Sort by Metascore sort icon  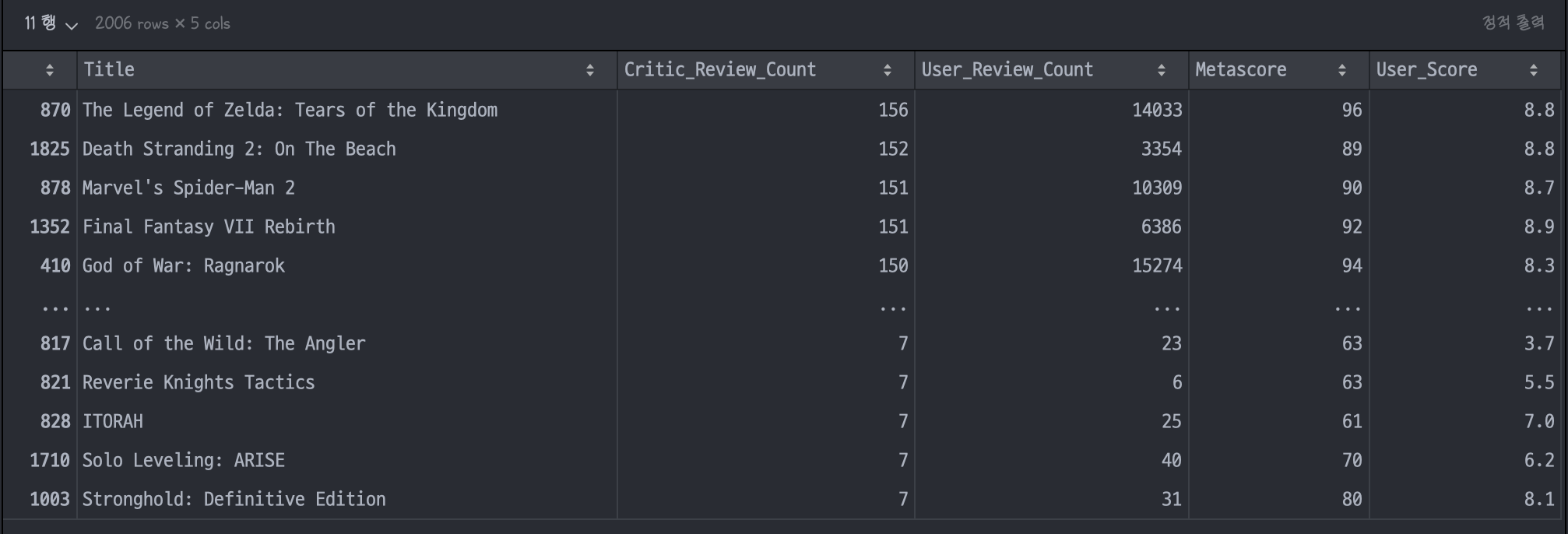1342,70
